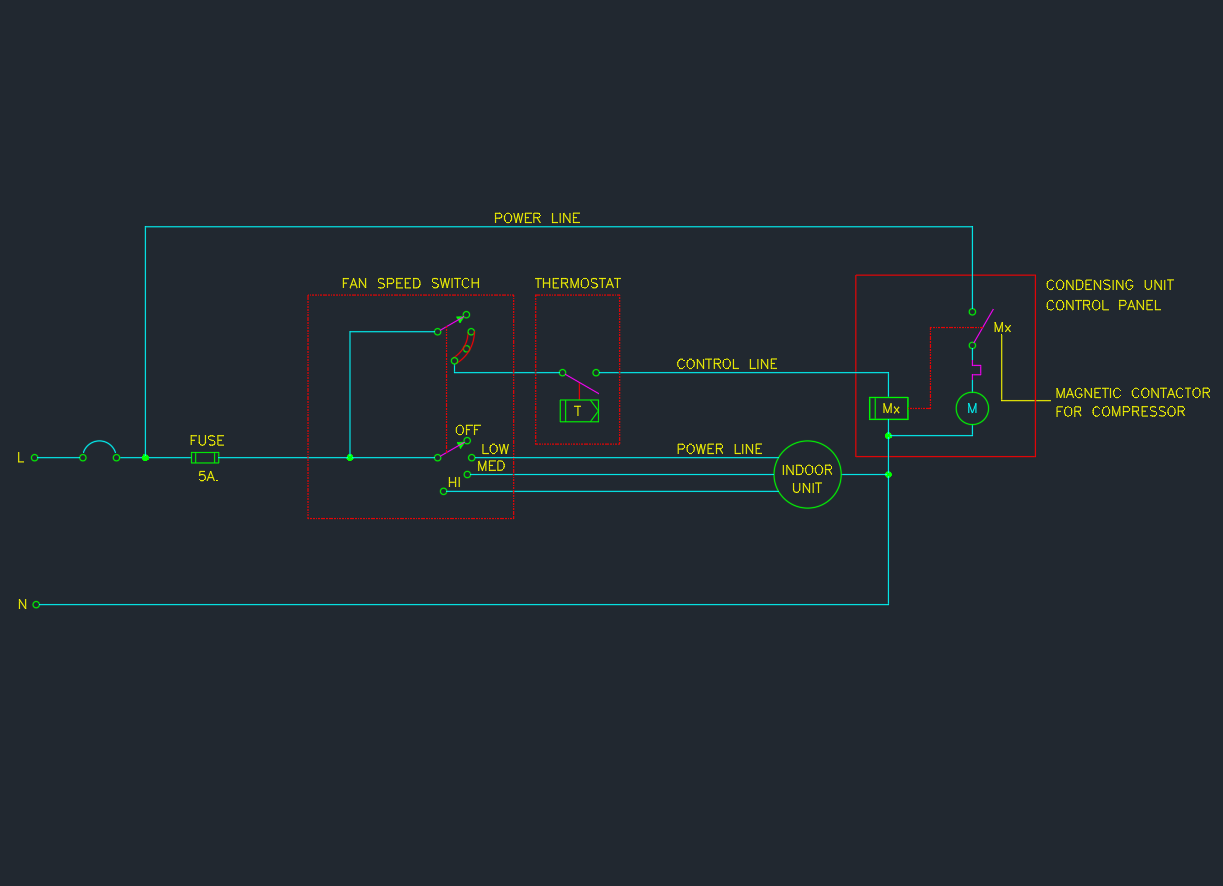Image resolution: width=1223 pixels, height=886 pixels.
Task: Select the FUSE symbol on the line
Action: point(205,457)
